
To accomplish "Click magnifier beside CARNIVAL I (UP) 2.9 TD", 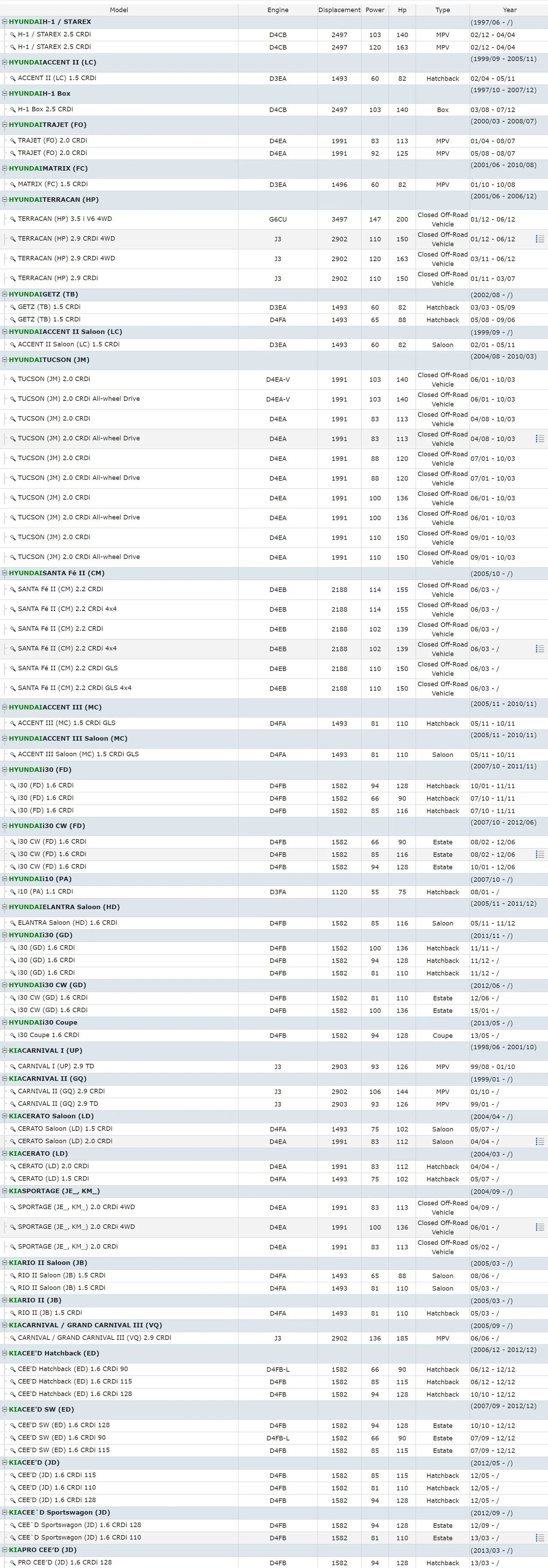I will pyautogui.click(x=13, y=1067).
